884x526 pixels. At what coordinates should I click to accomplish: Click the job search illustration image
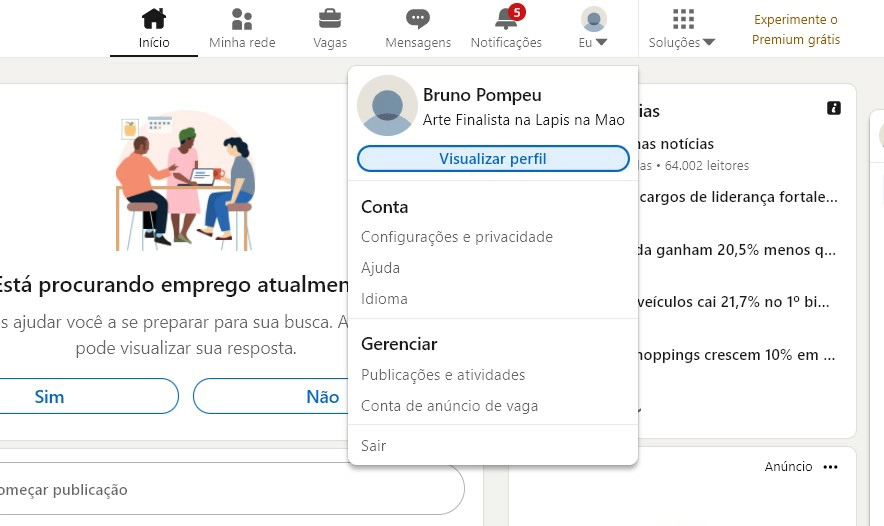coord(185,180)
